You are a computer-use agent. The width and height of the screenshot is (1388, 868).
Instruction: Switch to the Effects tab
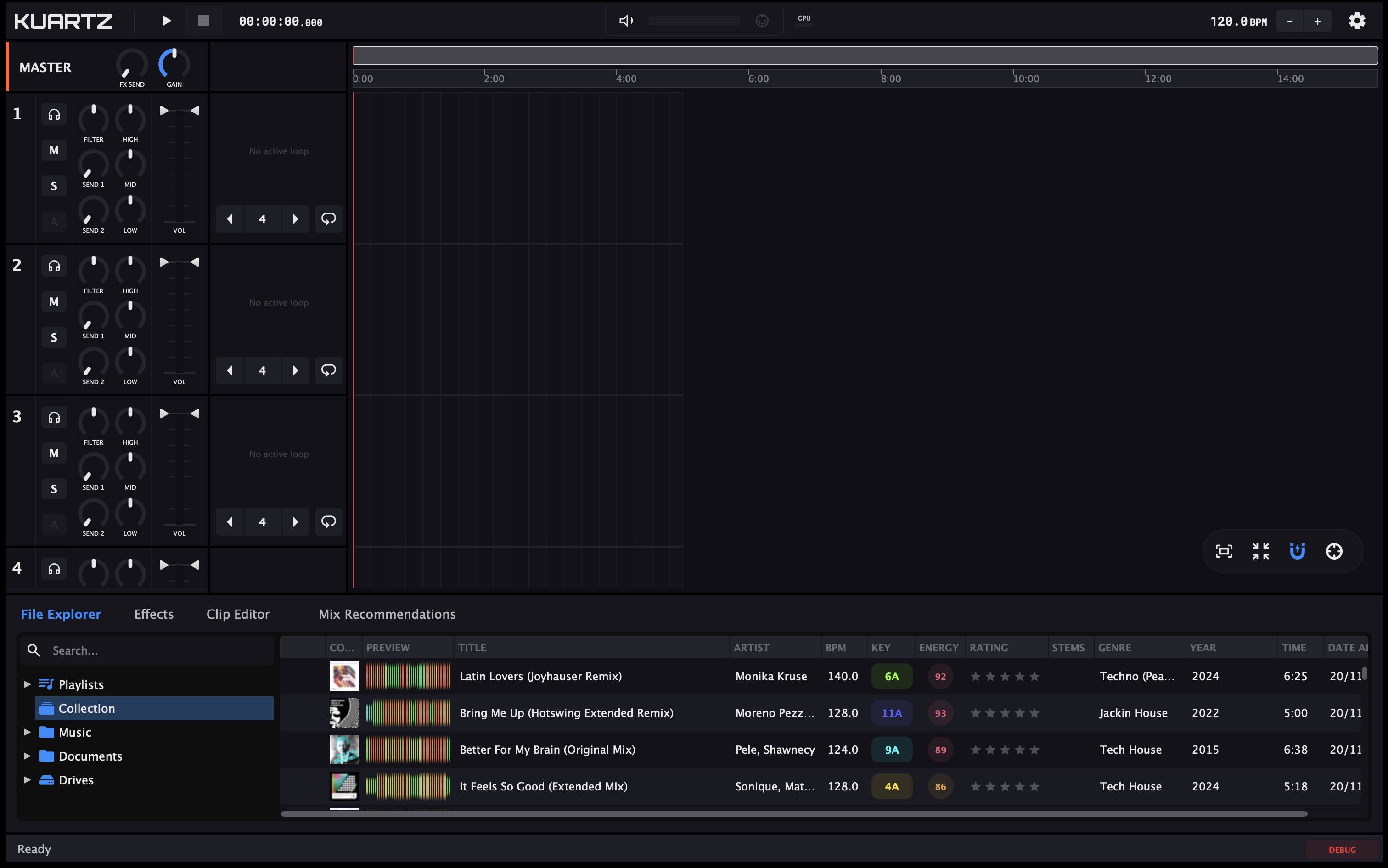click(x=153, y=614)
